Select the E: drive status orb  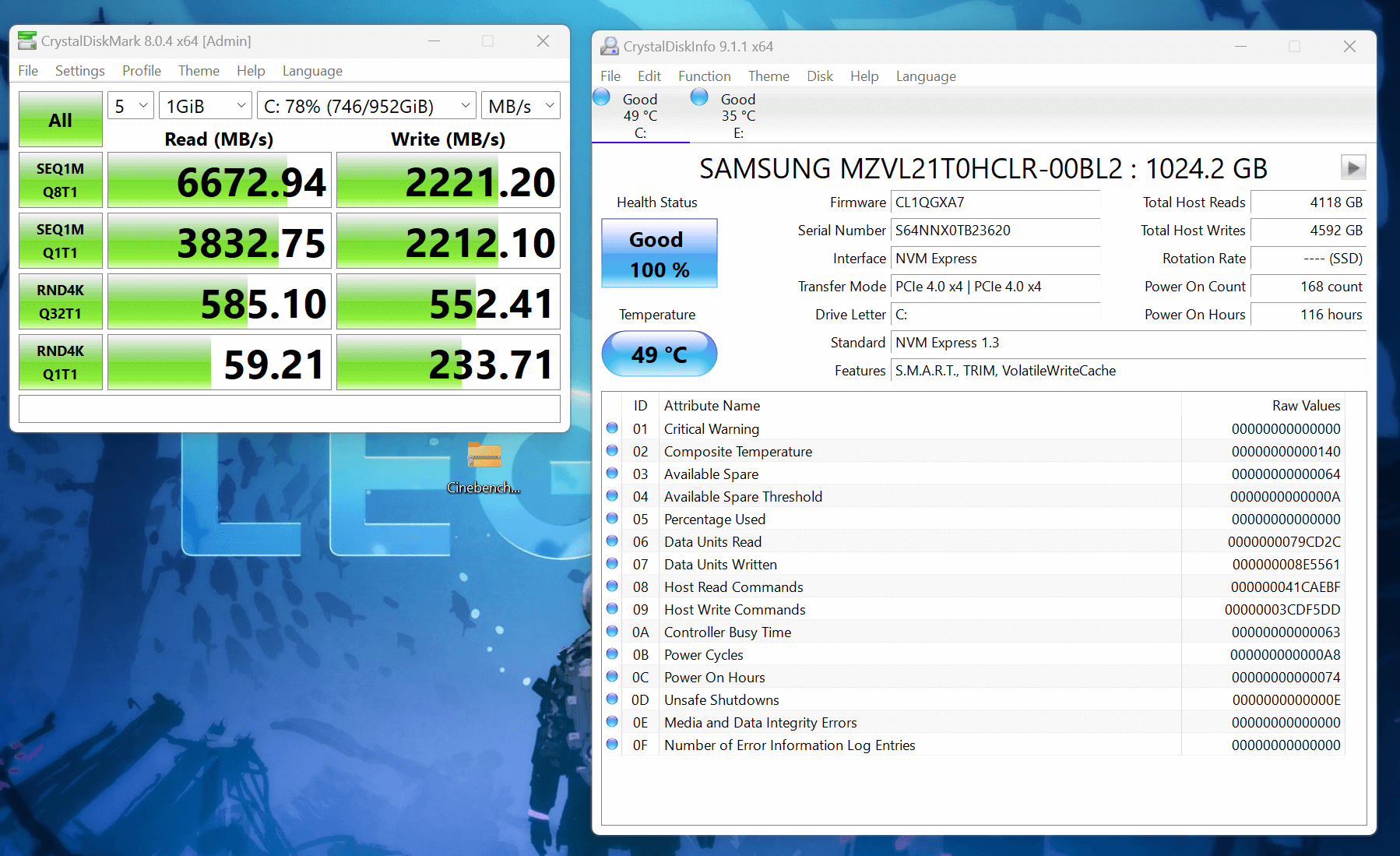tap(699, 97)
